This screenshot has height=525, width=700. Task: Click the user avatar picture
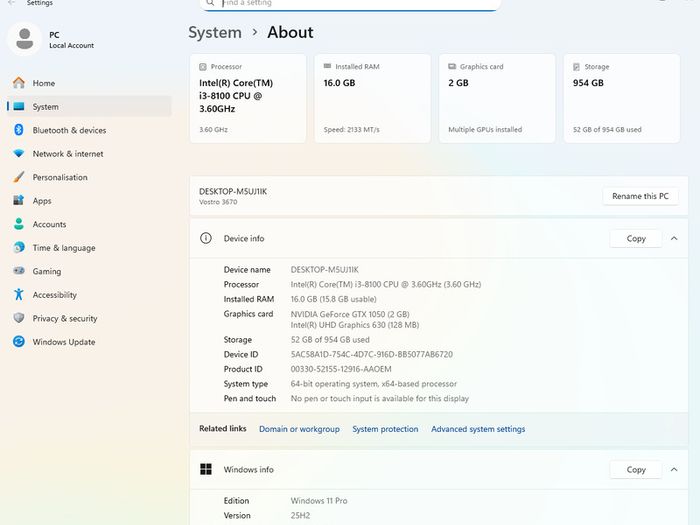coord(25,39)
